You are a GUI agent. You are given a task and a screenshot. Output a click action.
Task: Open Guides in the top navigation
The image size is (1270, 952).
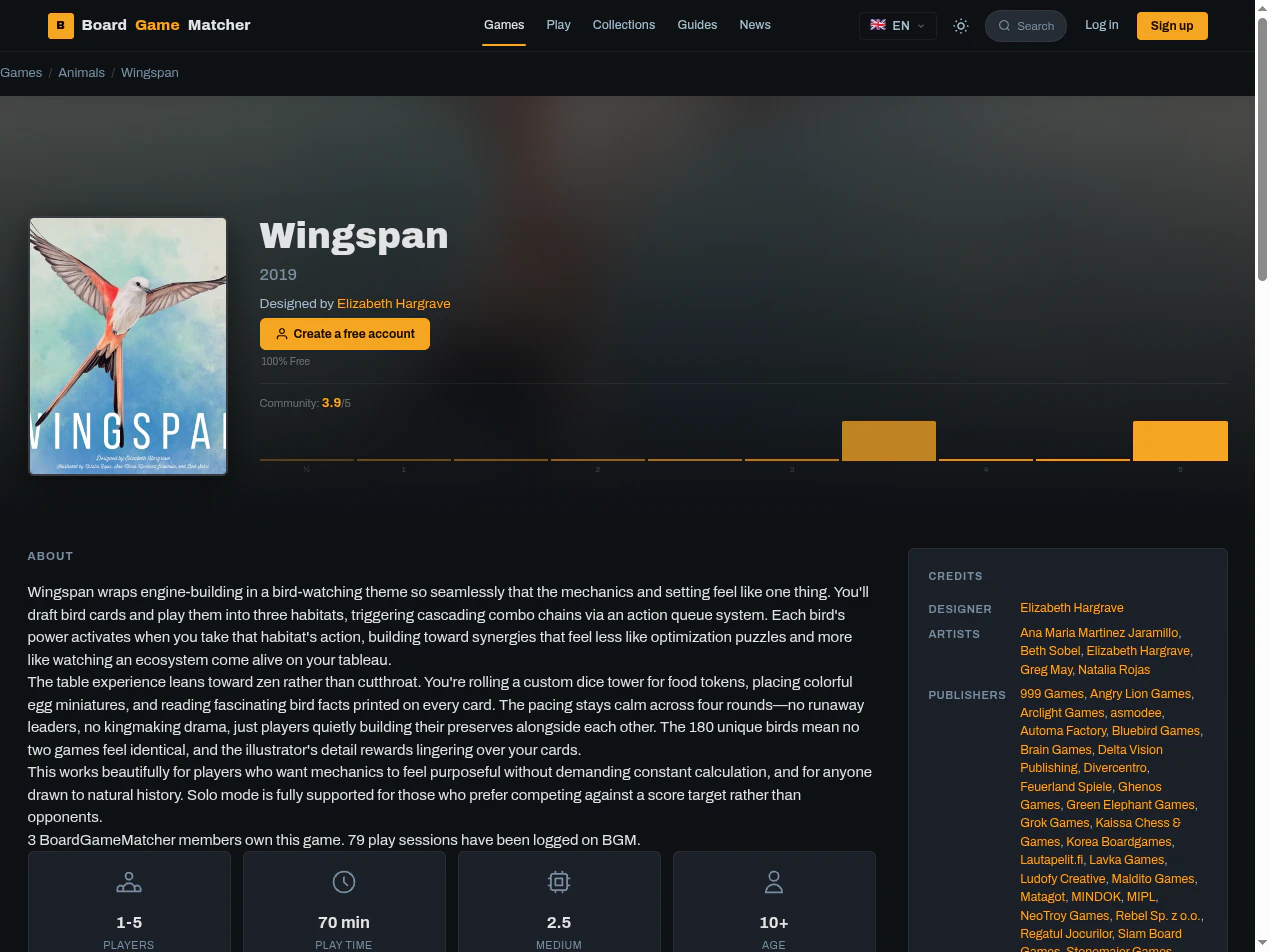[697, 25]
